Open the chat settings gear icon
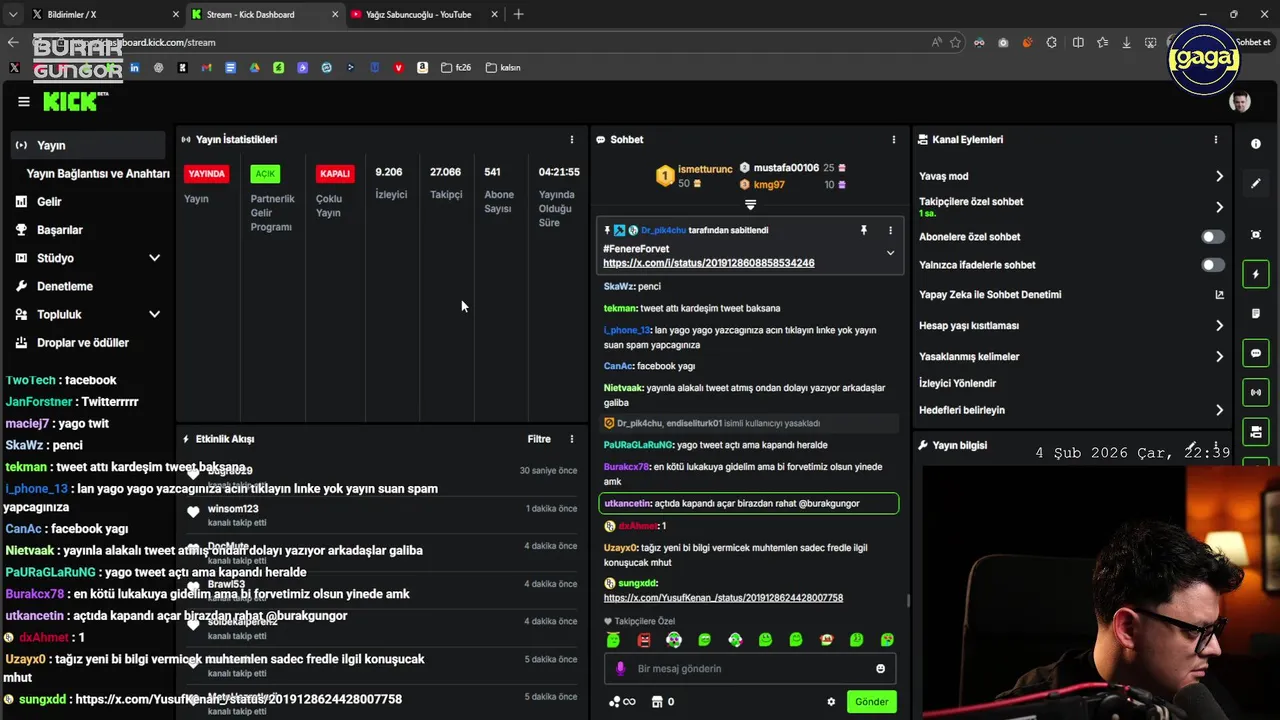 click(x=831, y=702)
